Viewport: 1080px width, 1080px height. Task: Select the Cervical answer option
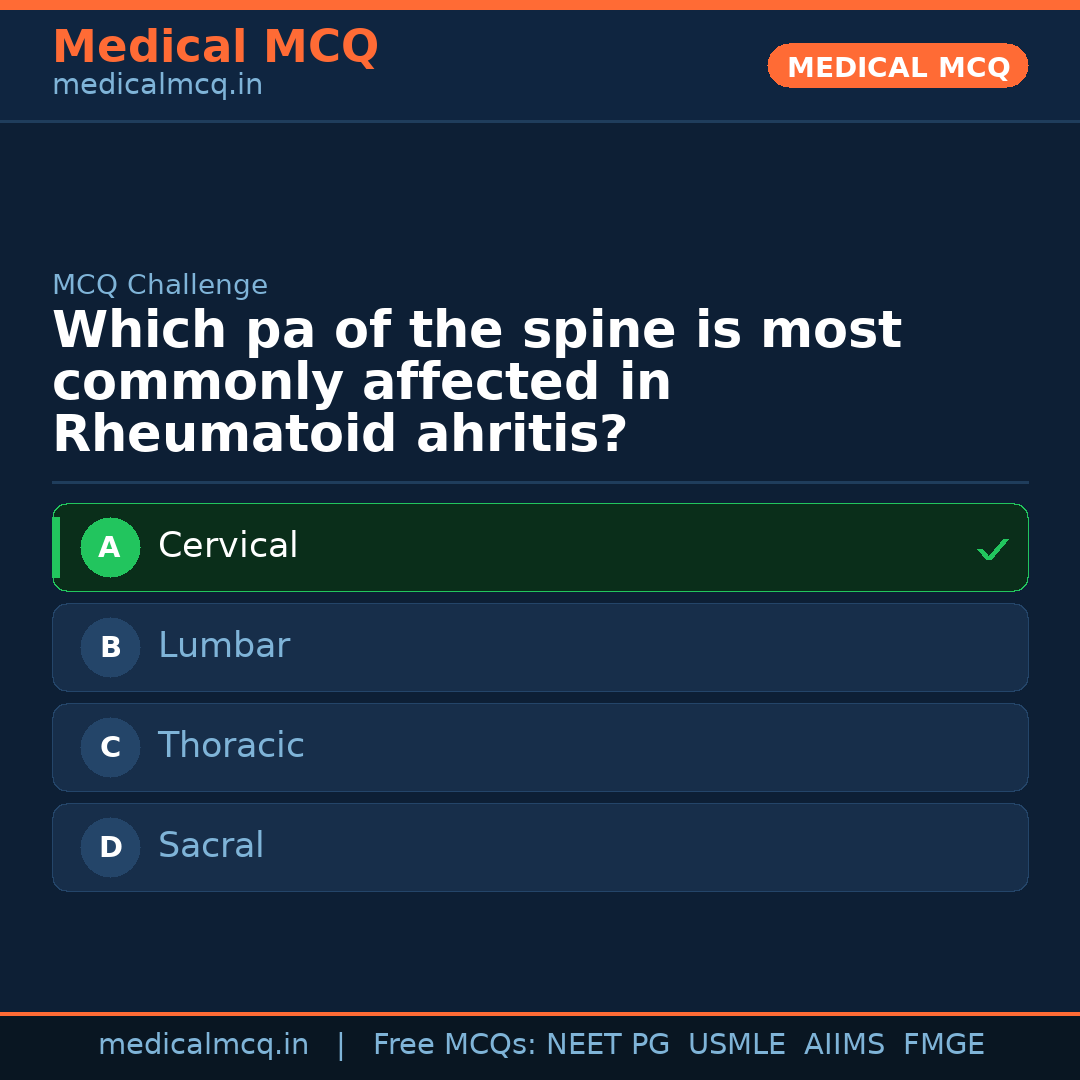(540, 547)
